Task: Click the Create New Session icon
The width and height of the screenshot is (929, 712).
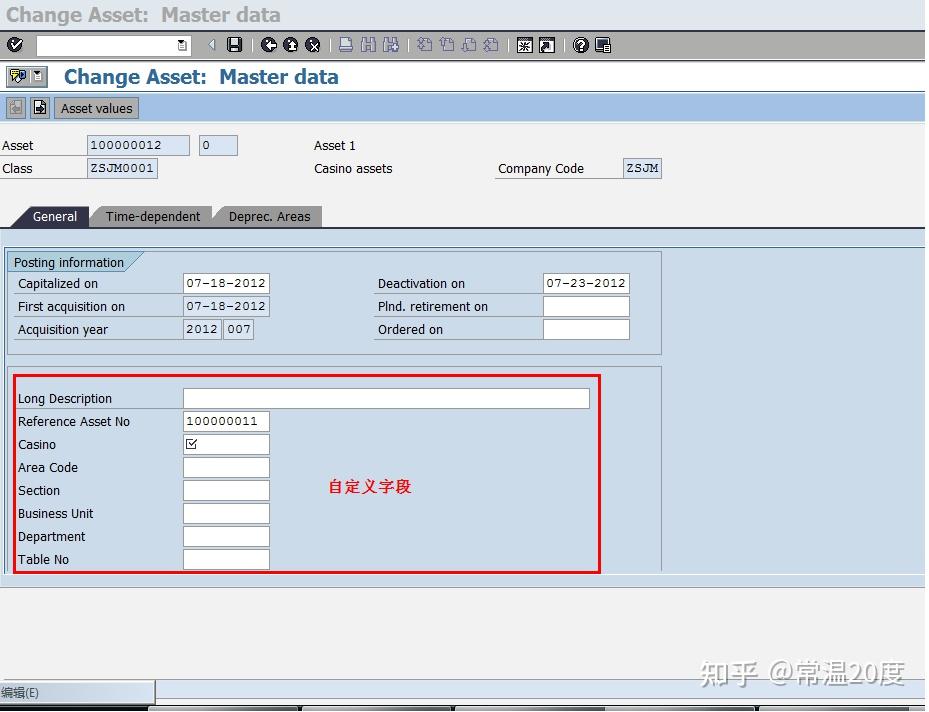Action: [x=524, y=45]
